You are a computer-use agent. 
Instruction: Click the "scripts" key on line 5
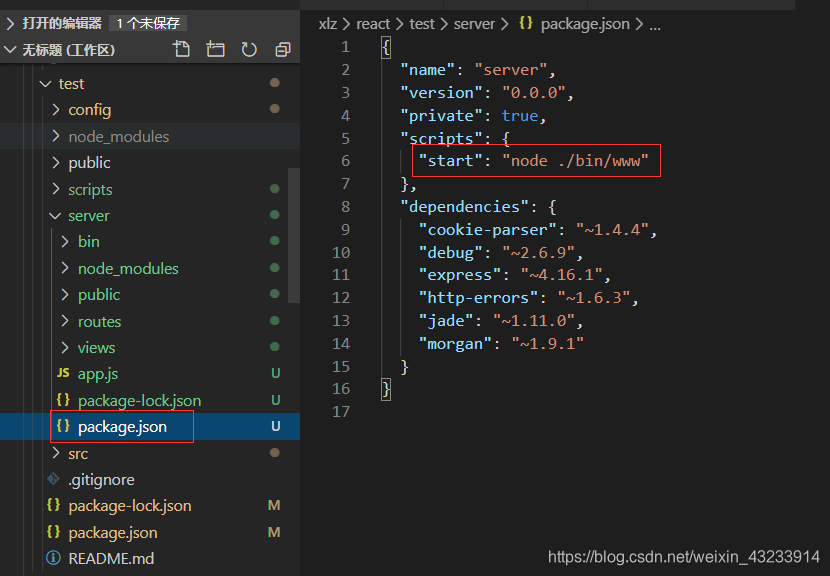point(441,138)
